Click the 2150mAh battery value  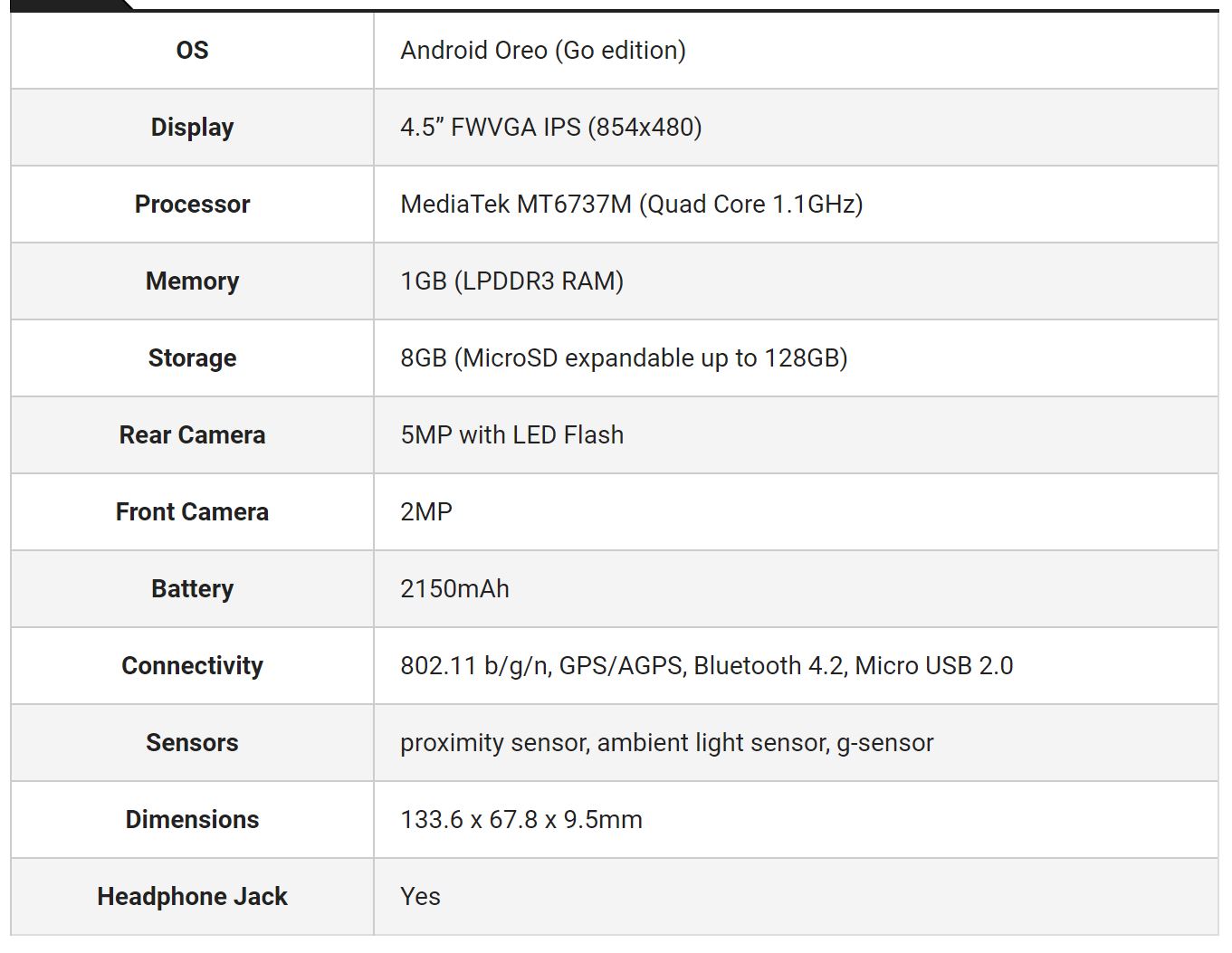tap(454, 588)
